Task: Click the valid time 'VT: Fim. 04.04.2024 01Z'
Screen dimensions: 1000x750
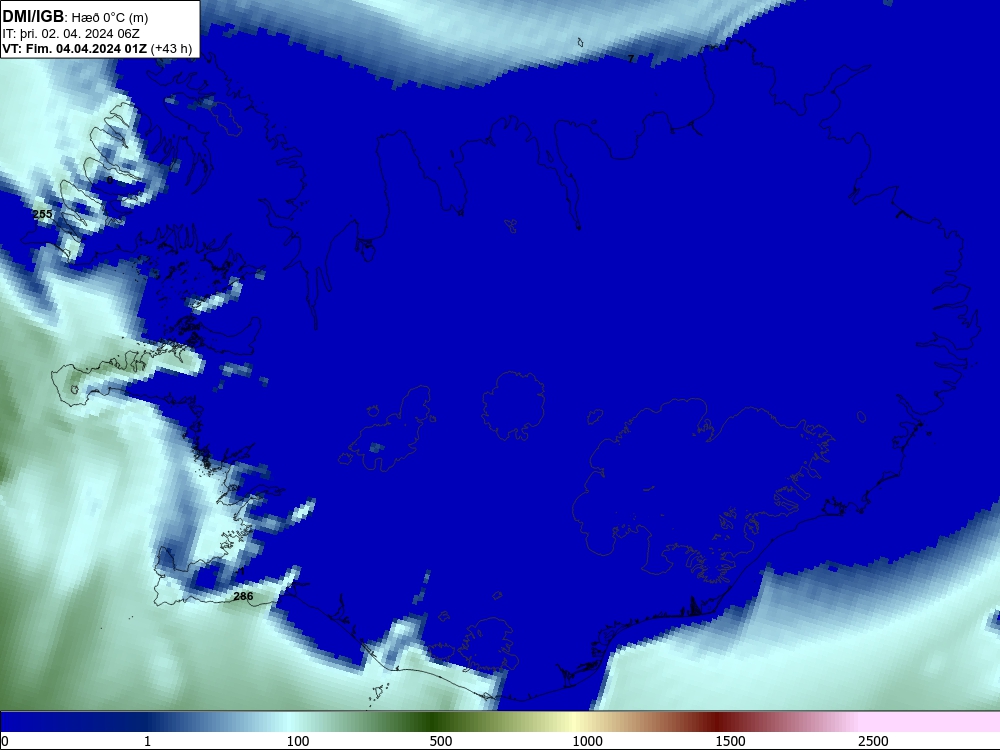Action: pyautogui.click(x=75, y=49)
